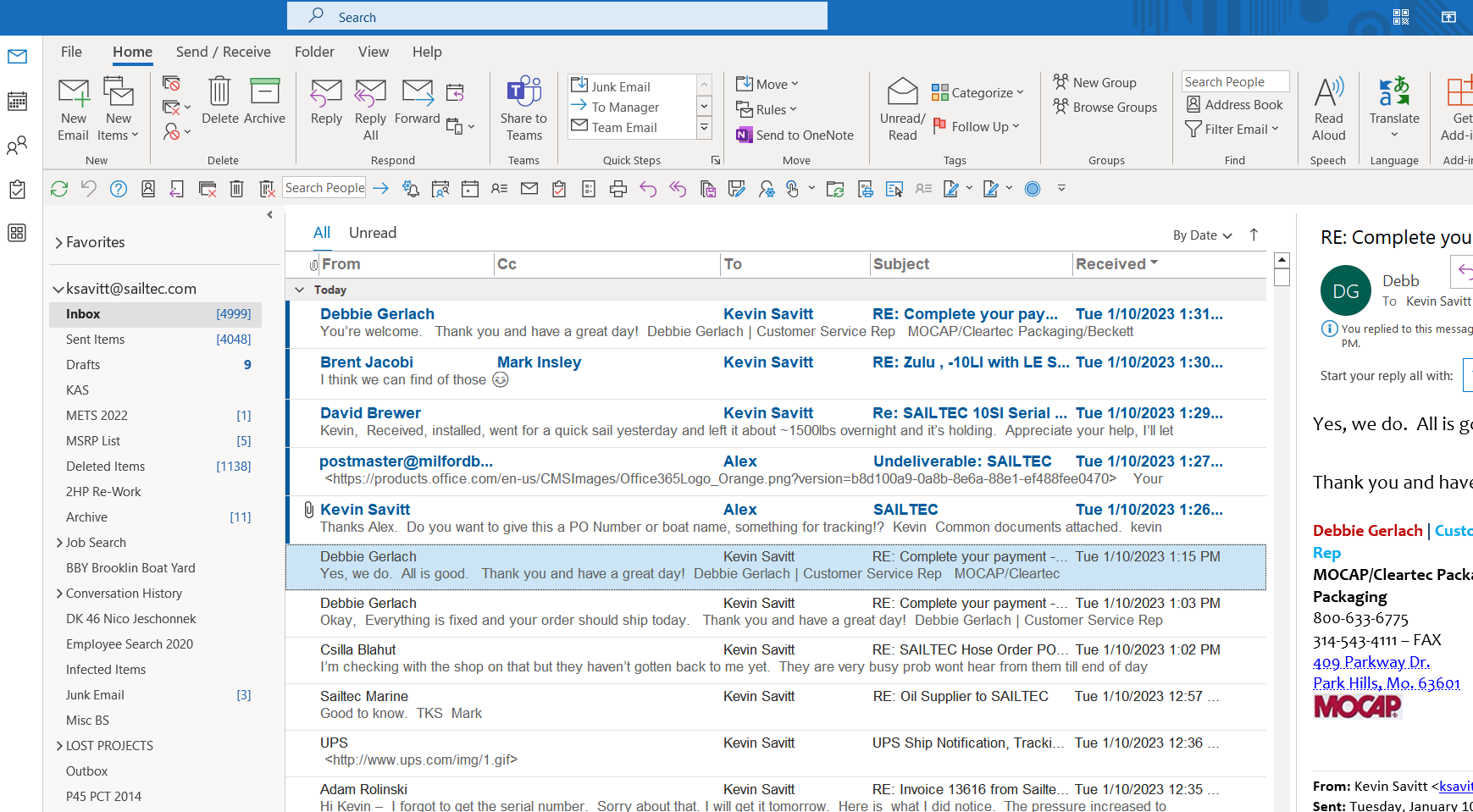Open the Sent Items folder

coord(155,340)
